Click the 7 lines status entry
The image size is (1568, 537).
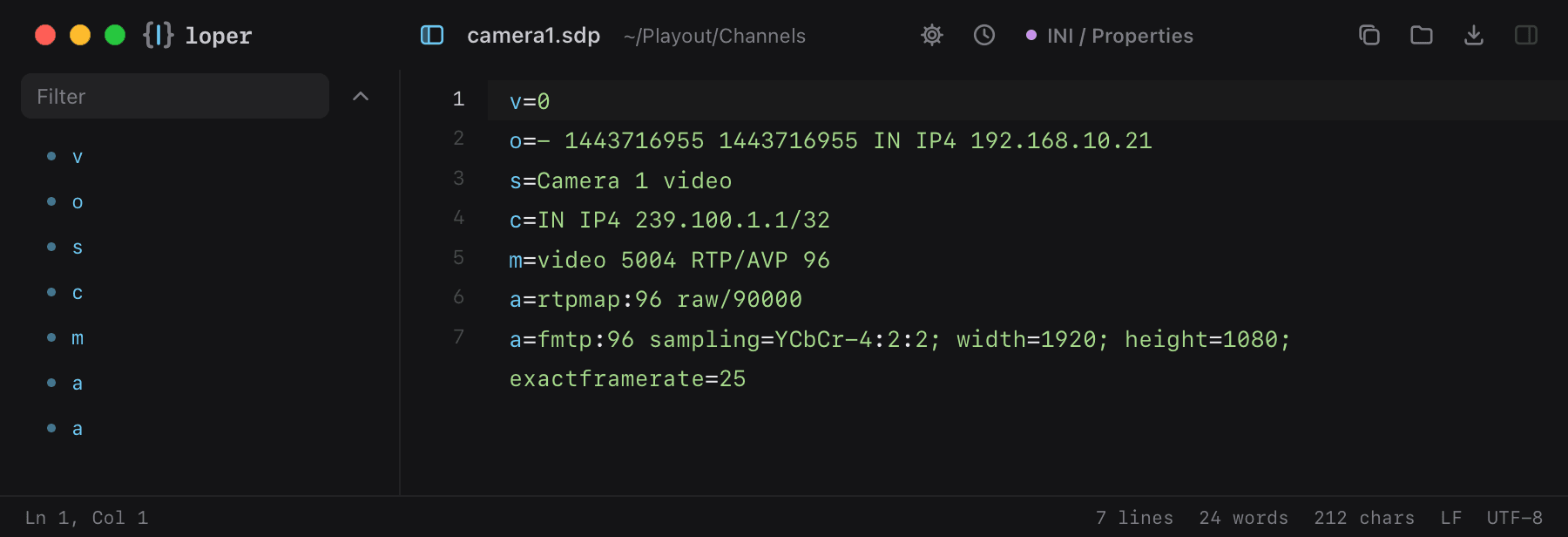pos(1134,518)
